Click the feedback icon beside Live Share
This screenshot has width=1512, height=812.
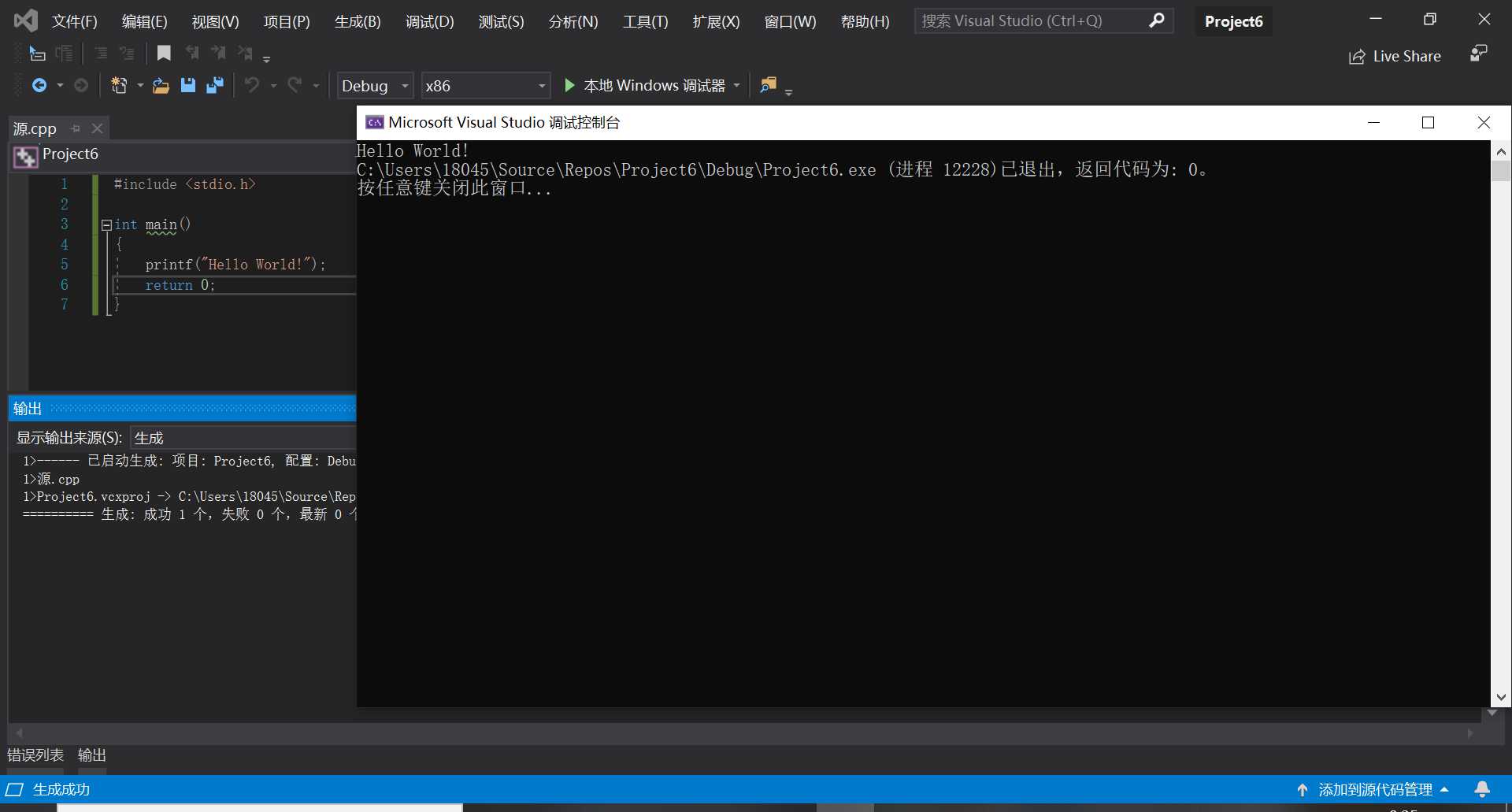pyautogui.click(x=1479, y=54)
